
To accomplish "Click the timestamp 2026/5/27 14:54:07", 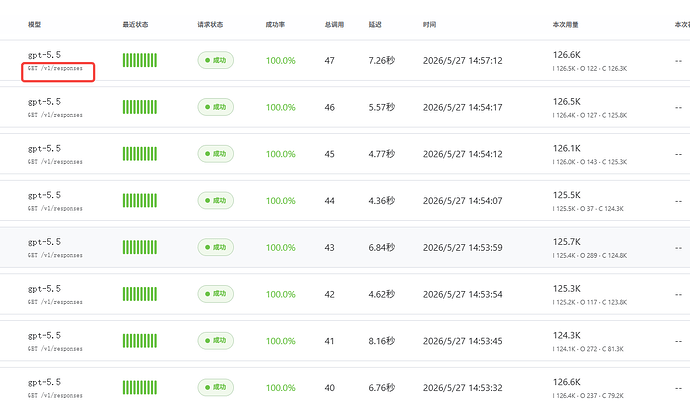I will 462,201.
